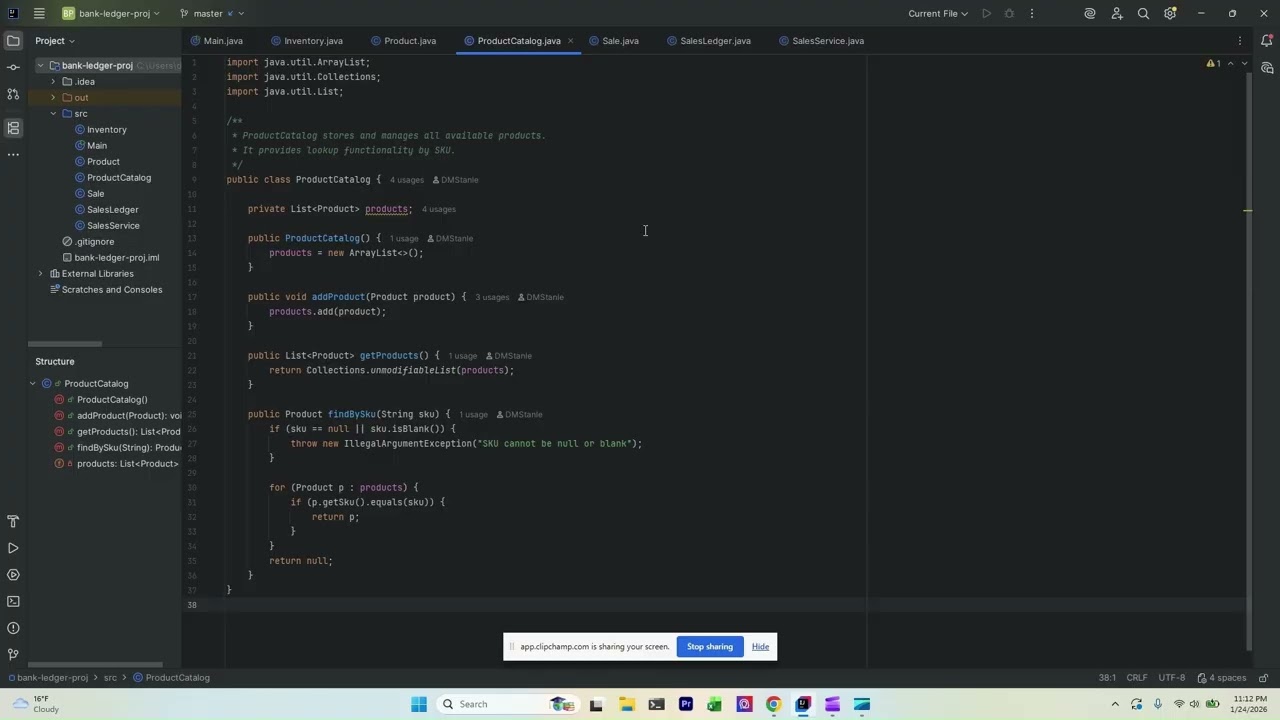
Task: Go to next highlighted problem arrow
Action: [x=1244, y=63]
